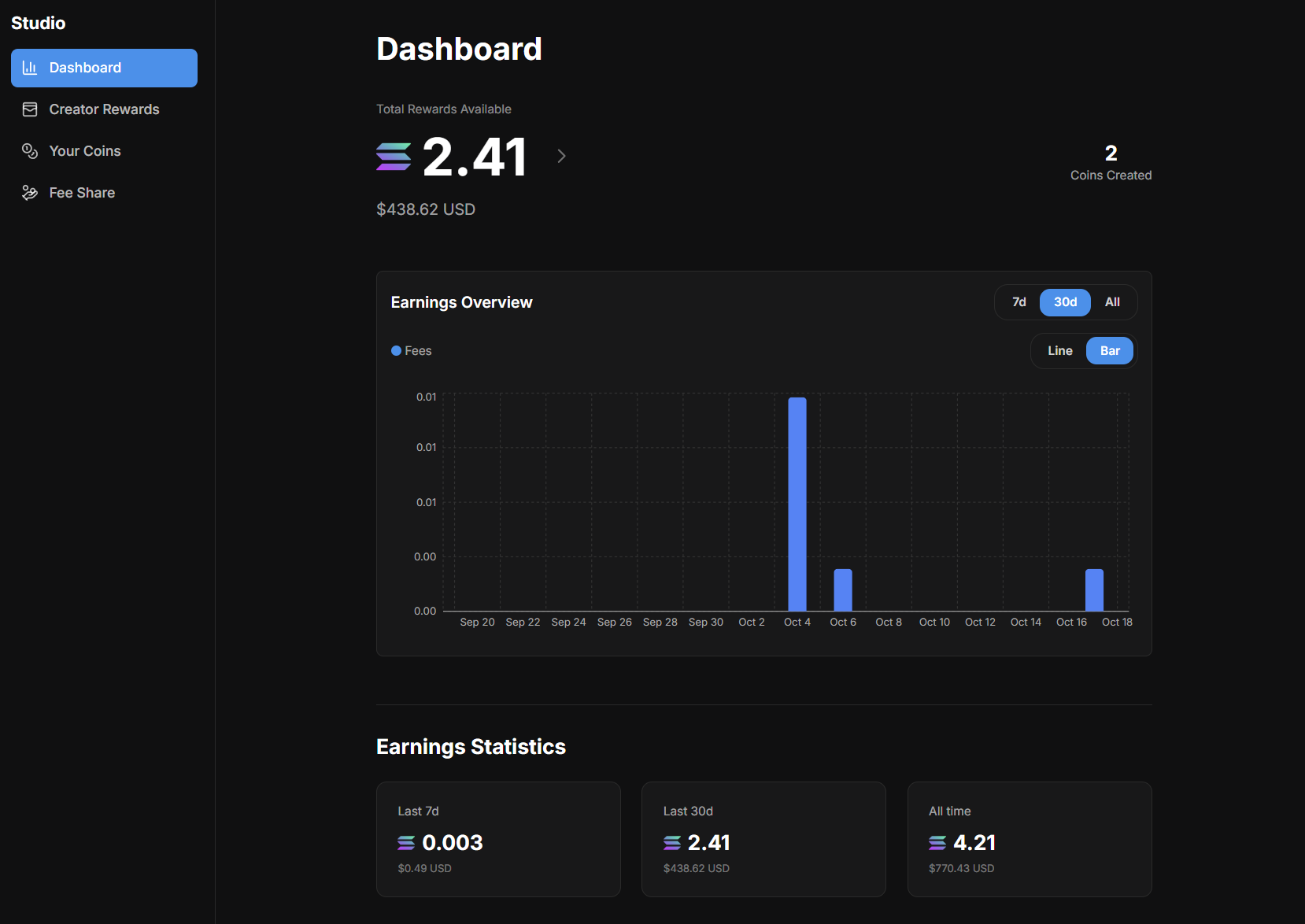1305x924 pixels.
Task: Select the Last 30d statistics card
Action: (763, 839)
